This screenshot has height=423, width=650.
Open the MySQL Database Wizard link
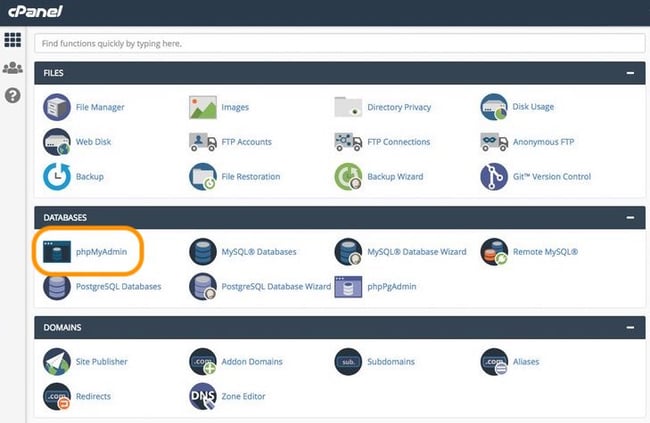[417, 252]
